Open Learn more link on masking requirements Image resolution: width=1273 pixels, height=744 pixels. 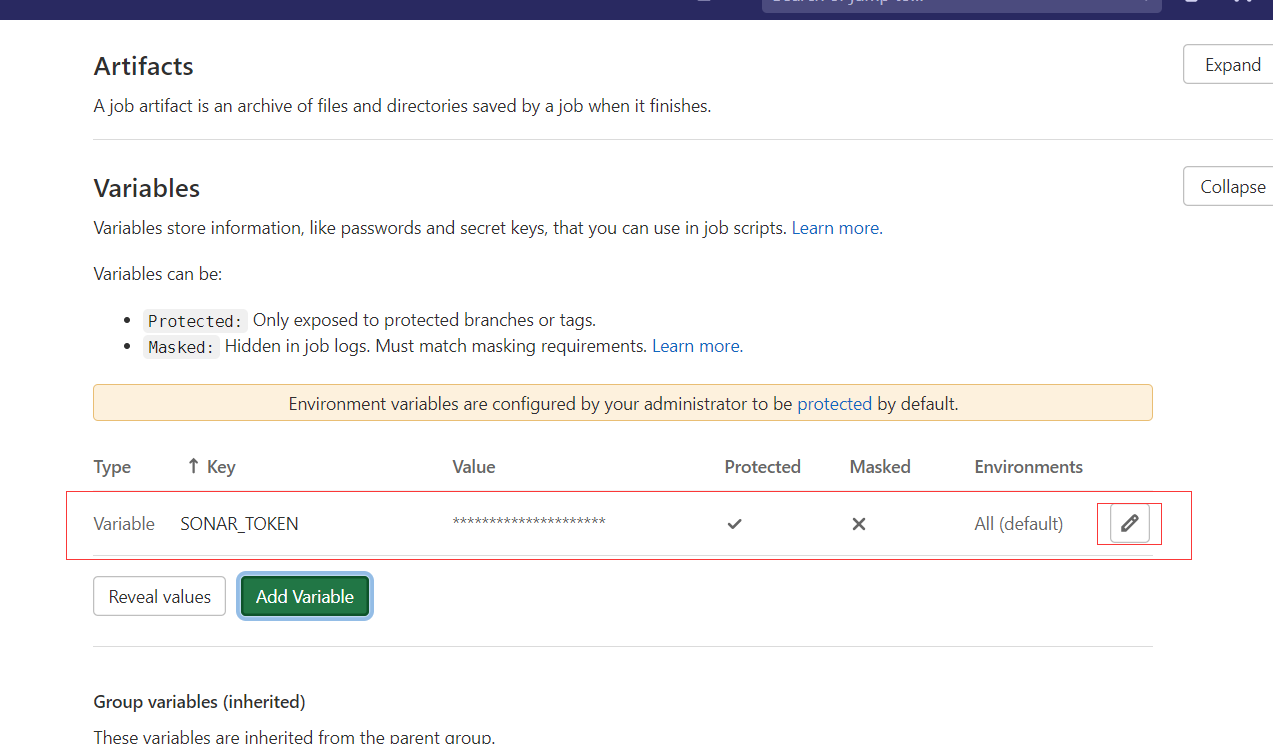tap(696, 346)
